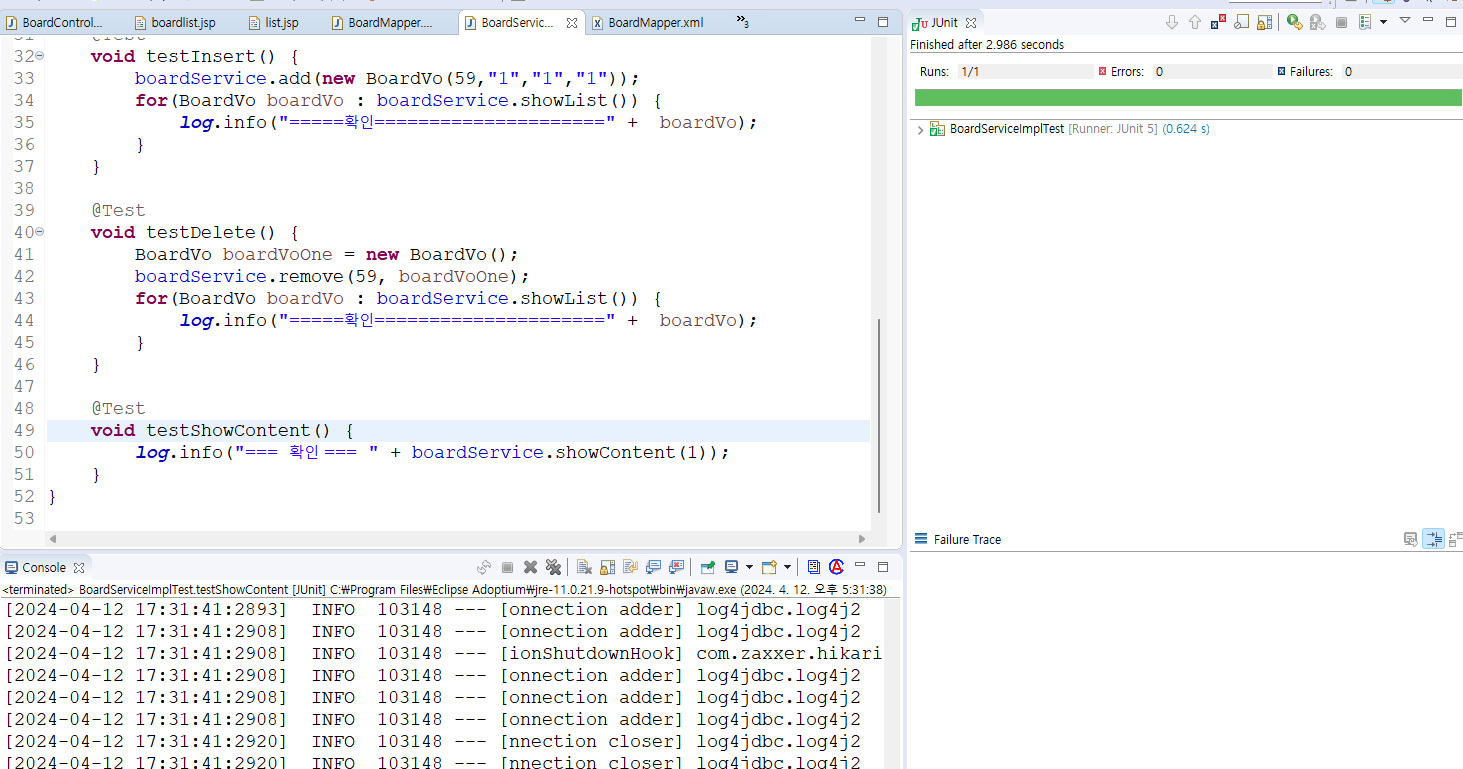Show failures only in JUnit view
Viewport: 1463px width, 769px height.
pyautogui.click(x=1219, y=21)
